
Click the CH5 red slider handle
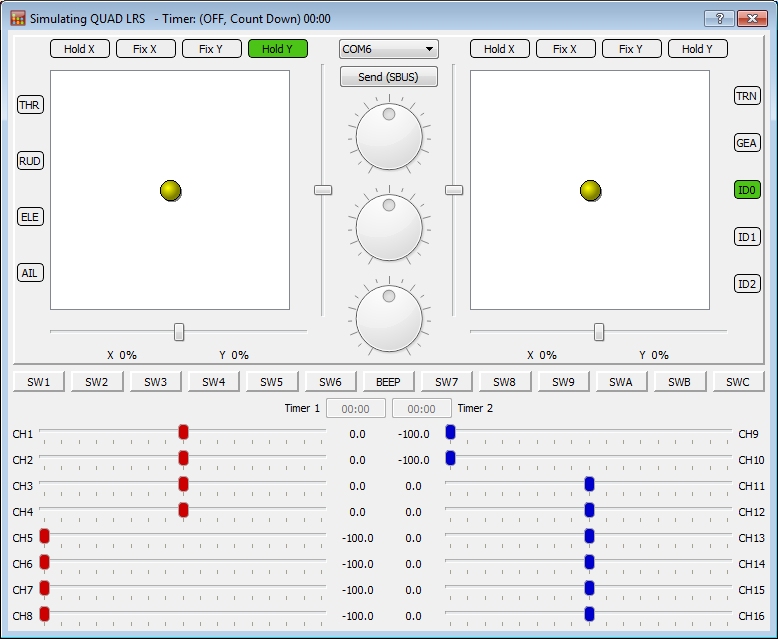[44, 536]
